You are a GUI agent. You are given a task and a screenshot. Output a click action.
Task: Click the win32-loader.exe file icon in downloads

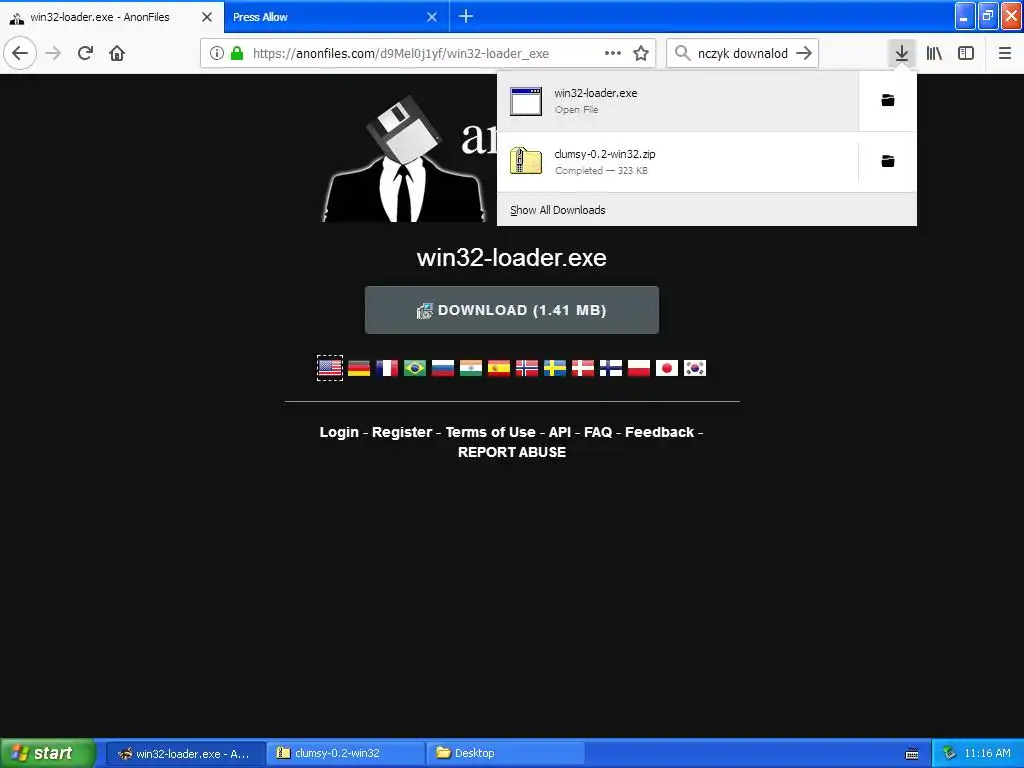[x=526, y=101]
